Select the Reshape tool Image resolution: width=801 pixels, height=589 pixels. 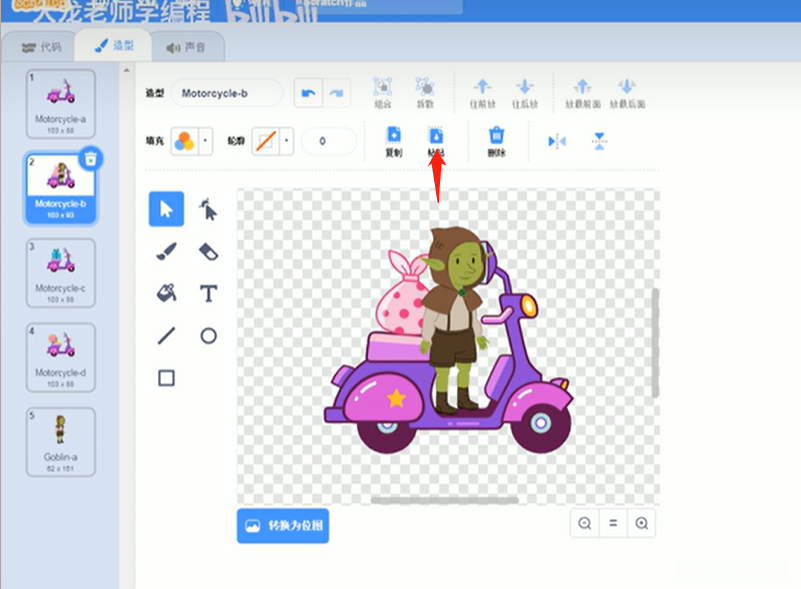coord(208,209)
